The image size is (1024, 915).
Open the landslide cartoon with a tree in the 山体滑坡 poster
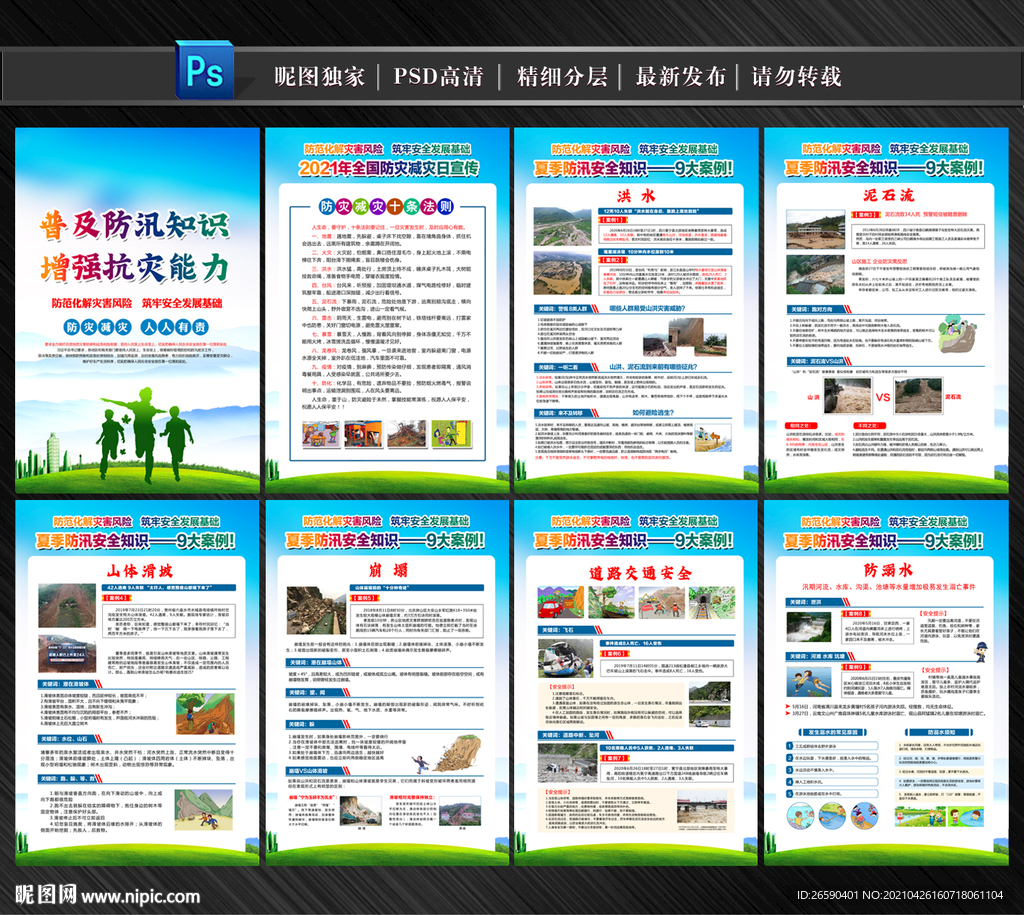point(205,714)
